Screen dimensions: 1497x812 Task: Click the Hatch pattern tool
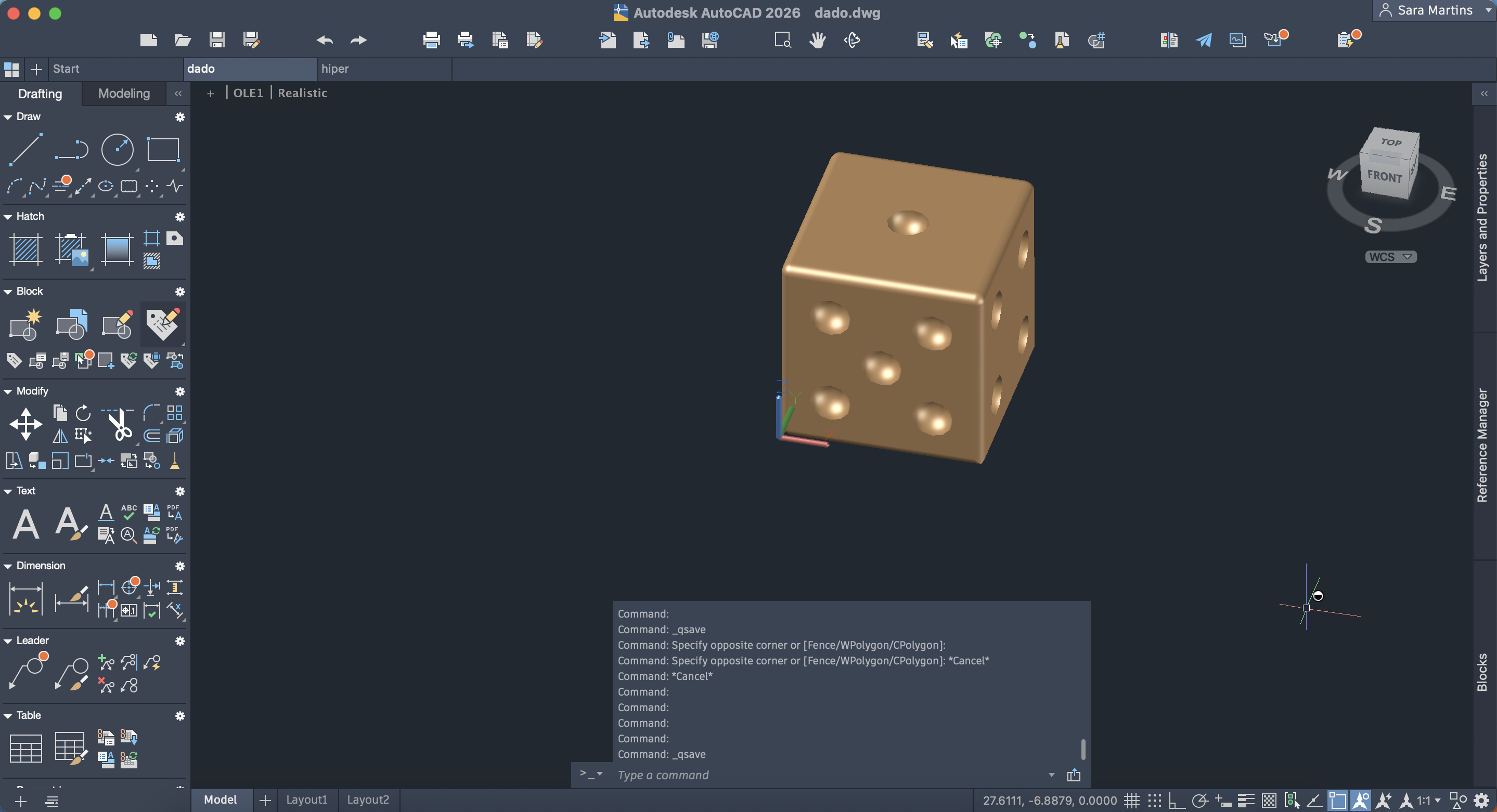(x=25, y=250)
